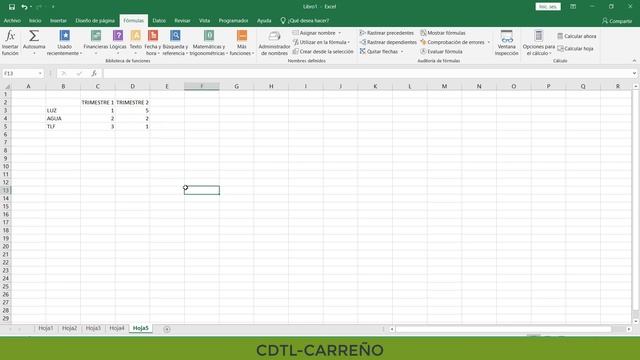Screen dimensions: 640x360
Task: Click Calcular ahora
Action: click(577, 36)
